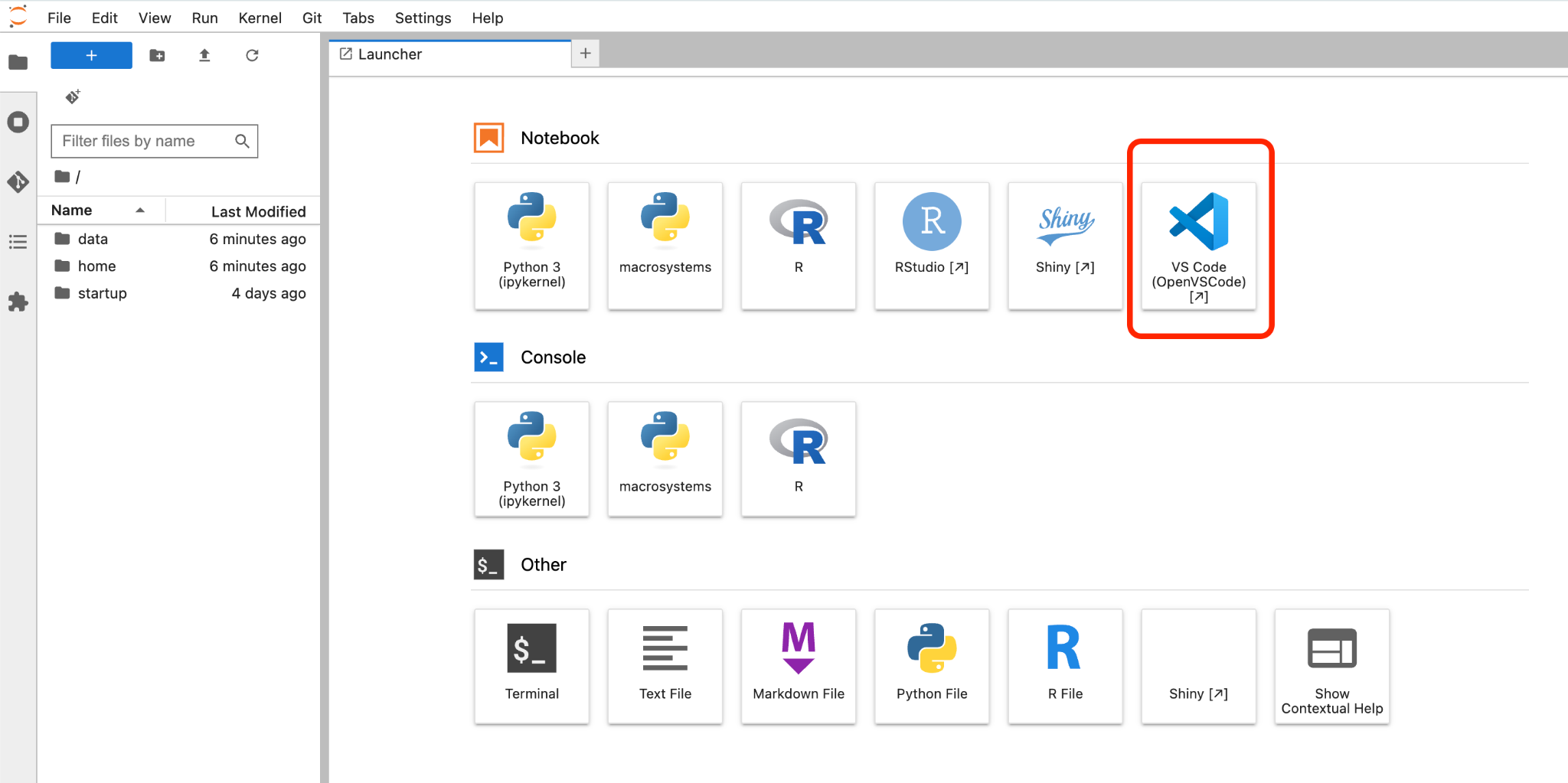Click the upload files icon
This screenshot has width=1568, height=783.
(x=204, y=55)
